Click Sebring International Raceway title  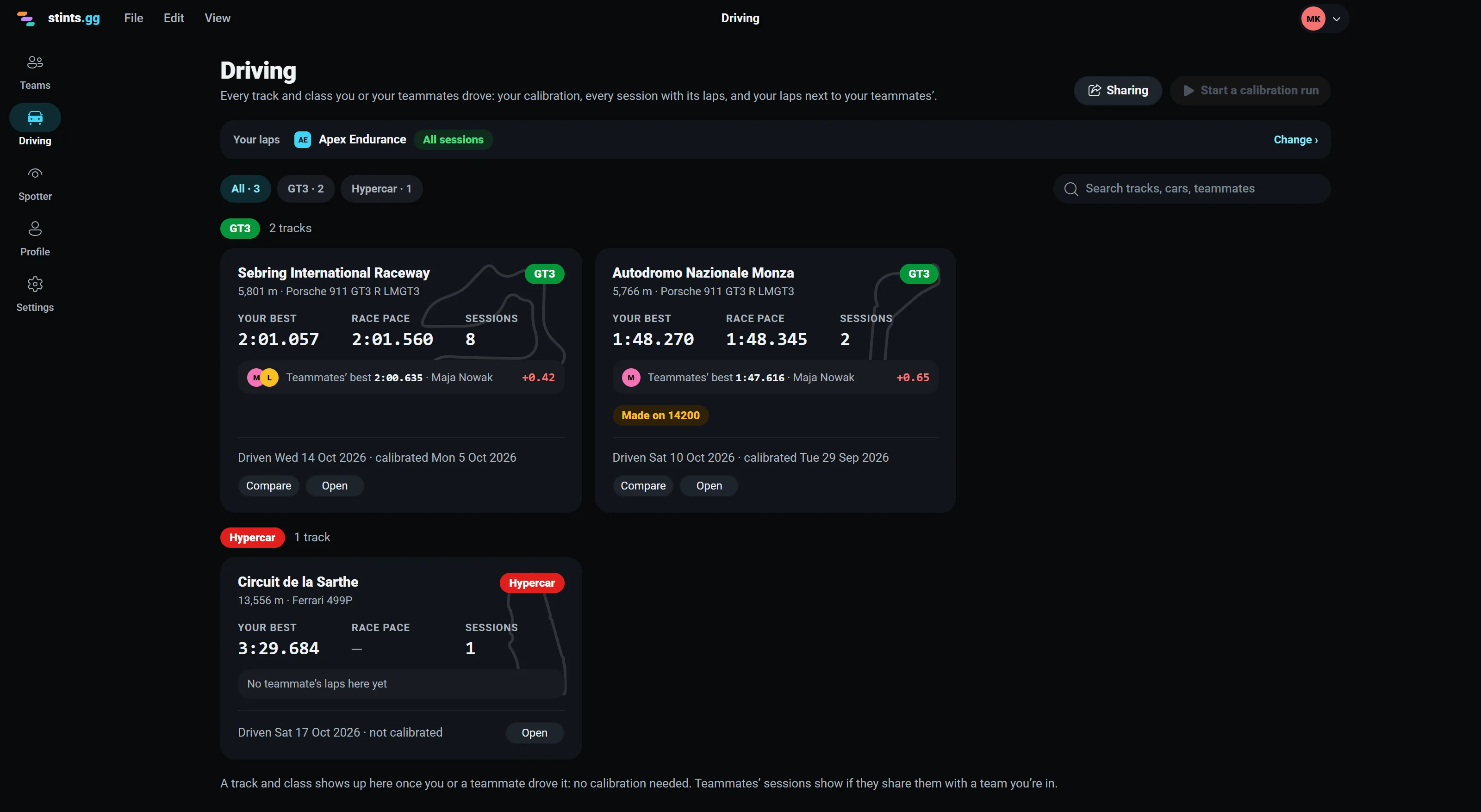point(334,273)
